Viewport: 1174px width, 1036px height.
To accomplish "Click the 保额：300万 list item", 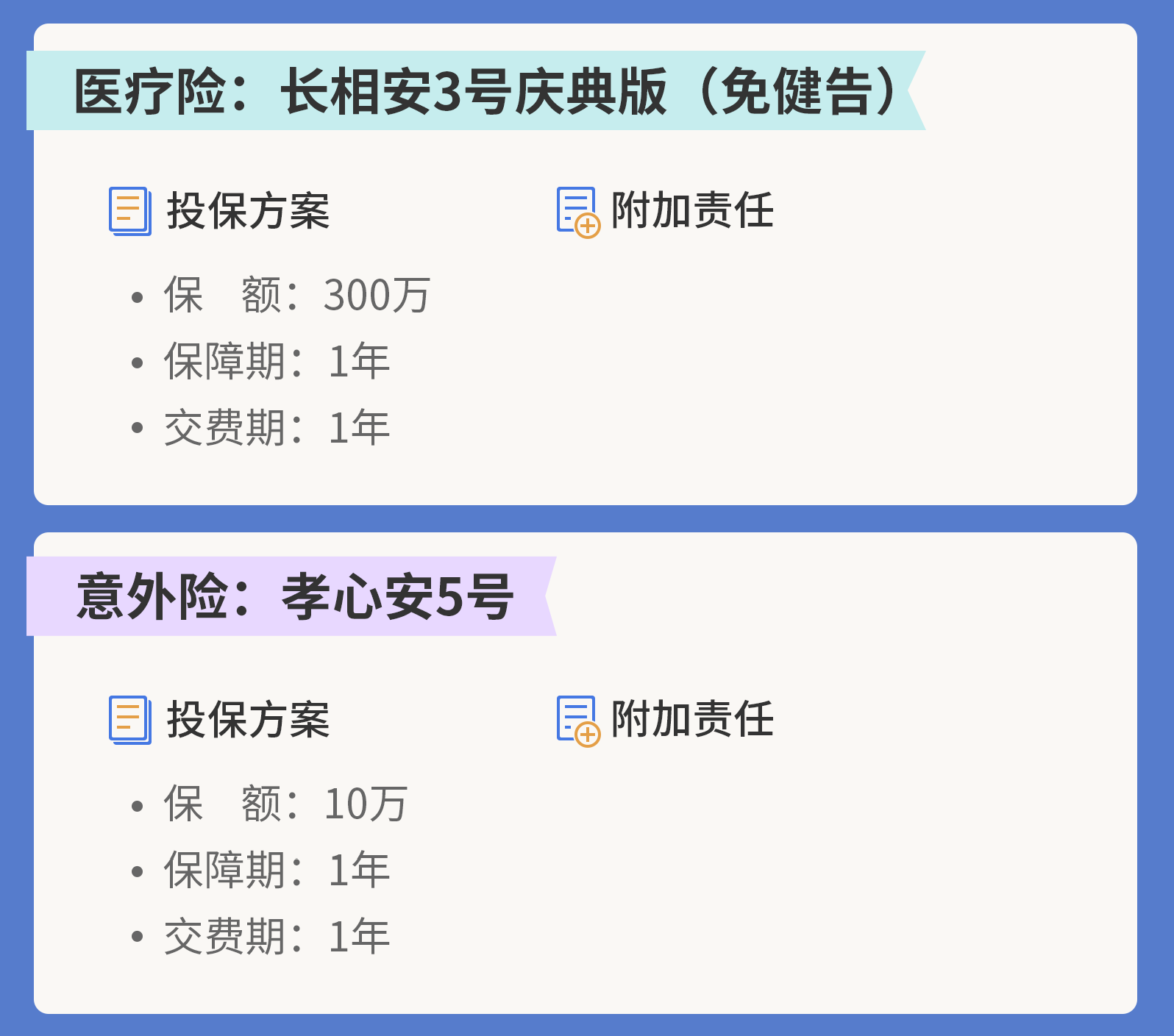I will point(296,296).
